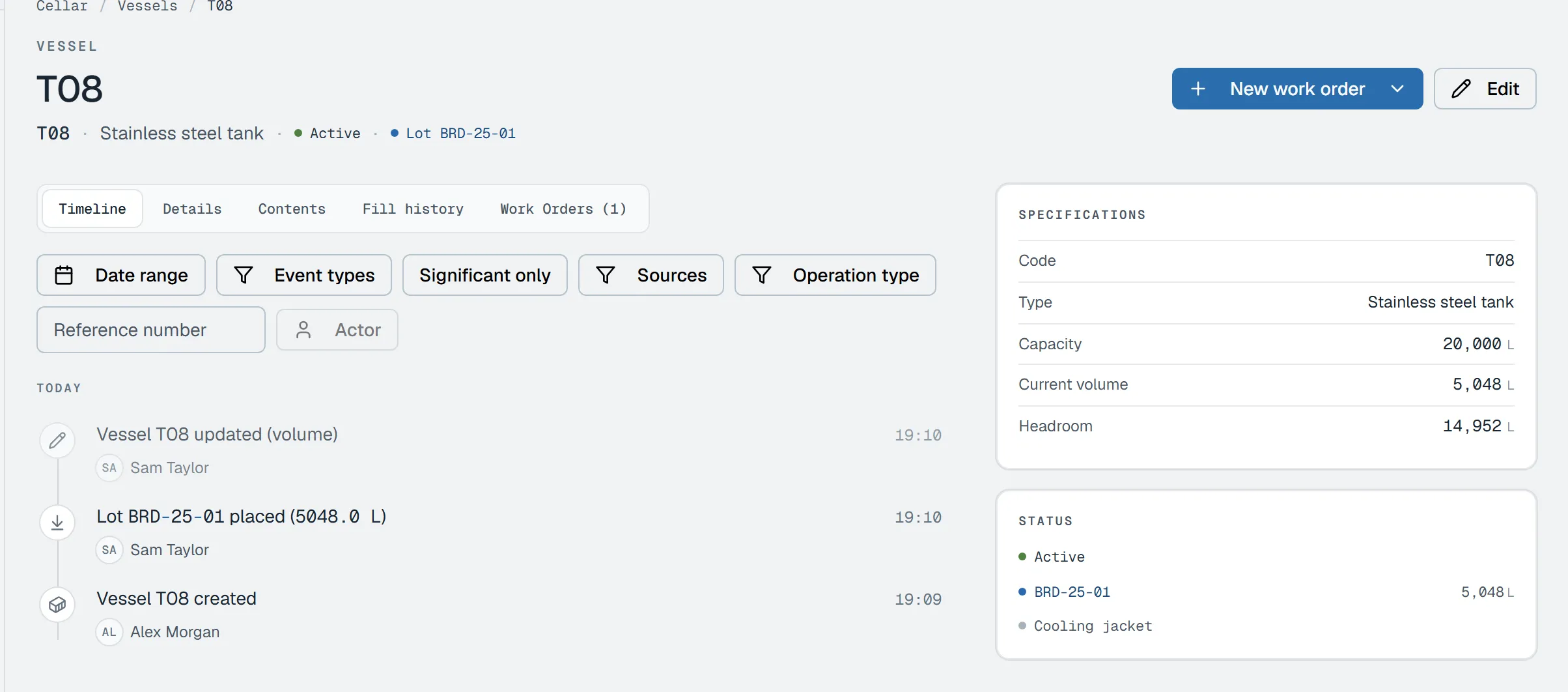Click the download arrow icon on lot placed event
The width and height of the screenshot is (1568, 692).
57,523
